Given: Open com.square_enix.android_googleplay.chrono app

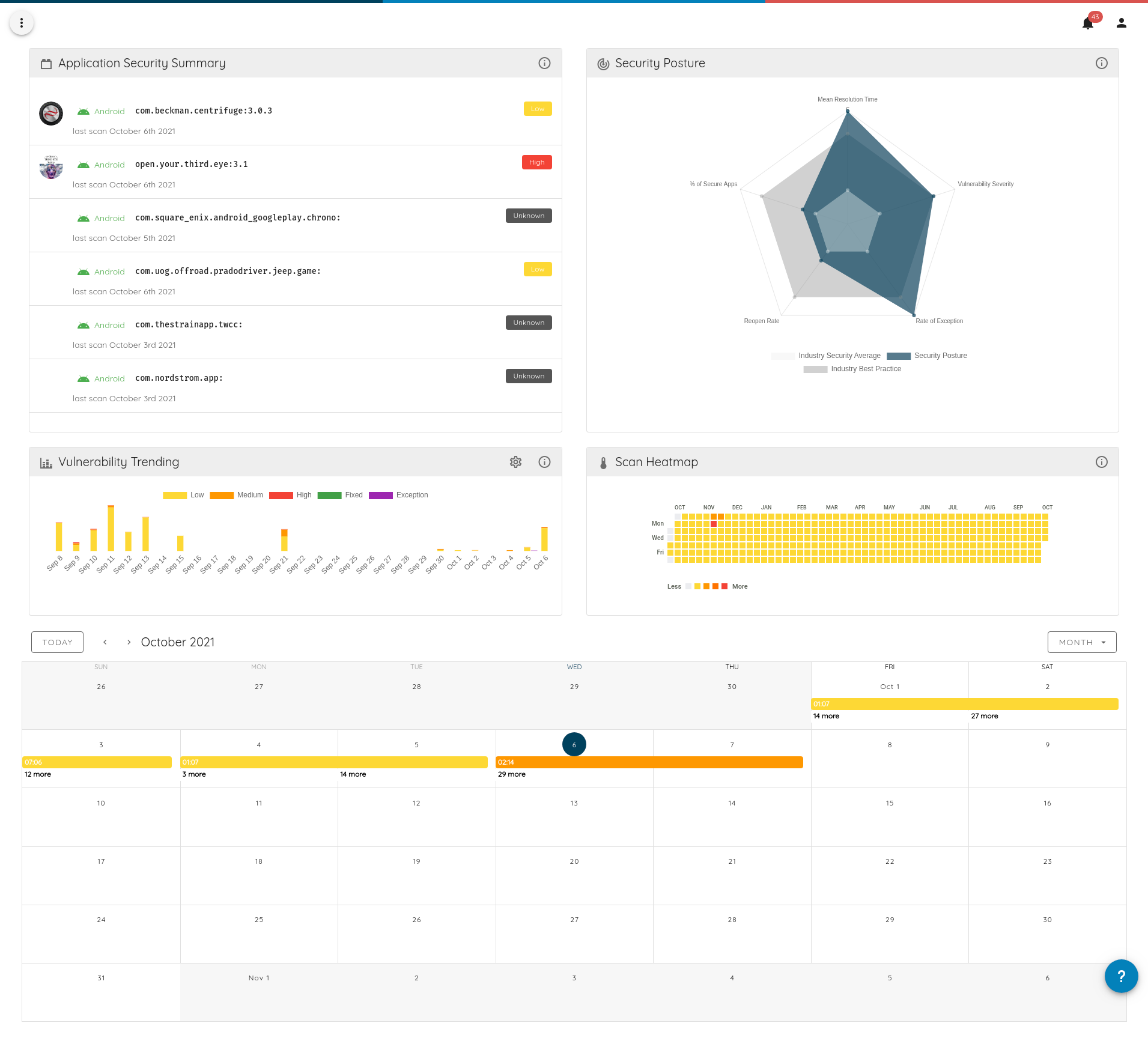Looking at the screenshot, I should 238,217.
